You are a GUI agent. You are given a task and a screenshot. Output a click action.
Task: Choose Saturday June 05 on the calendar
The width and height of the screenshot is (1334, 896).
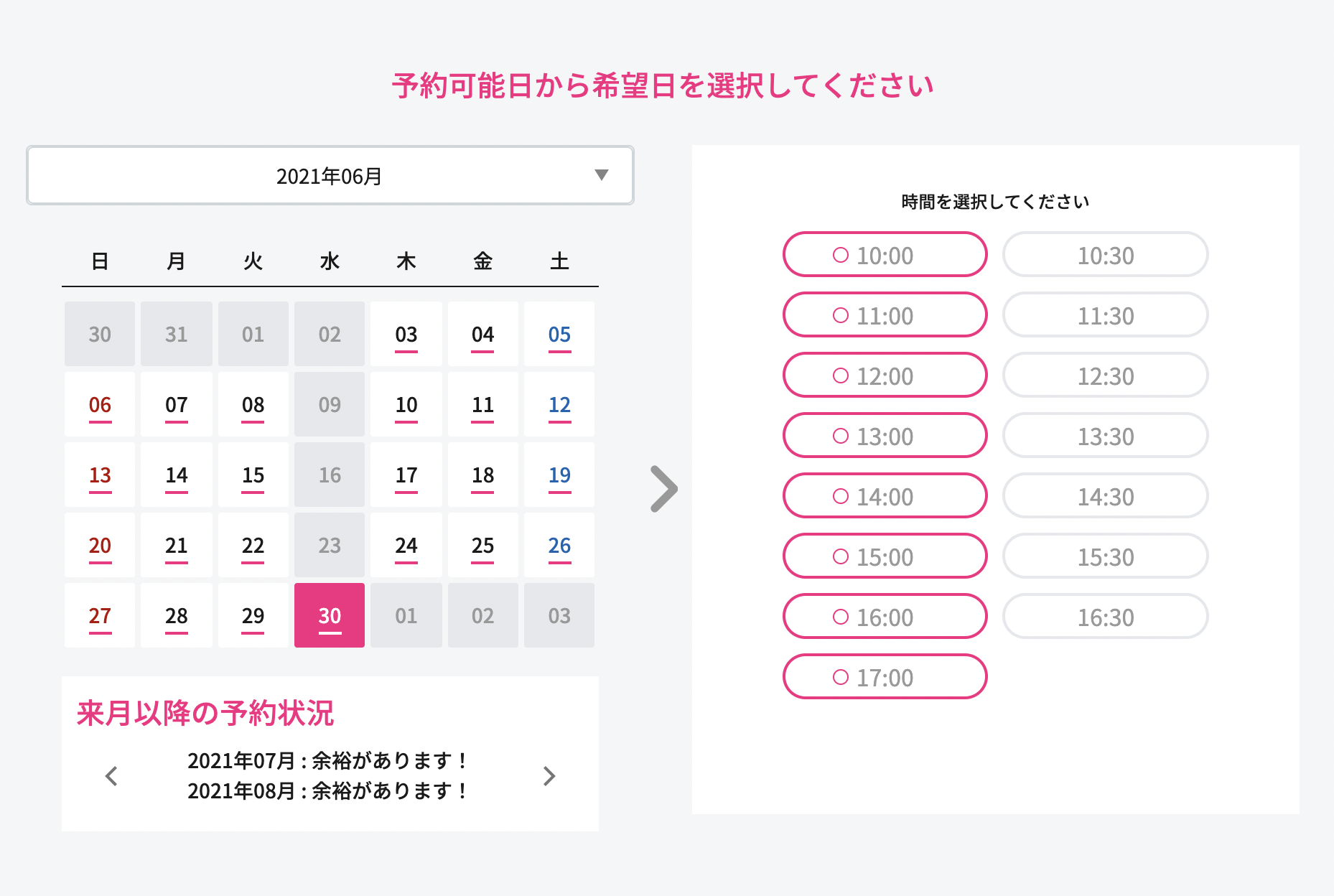559,335
